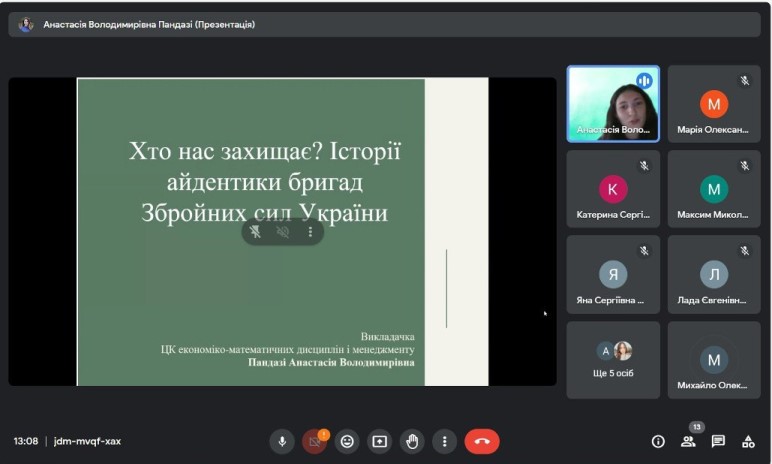The image size is (772, 464).
Task: Click the teal M avatar of Максим
Action: pos(714,189)
